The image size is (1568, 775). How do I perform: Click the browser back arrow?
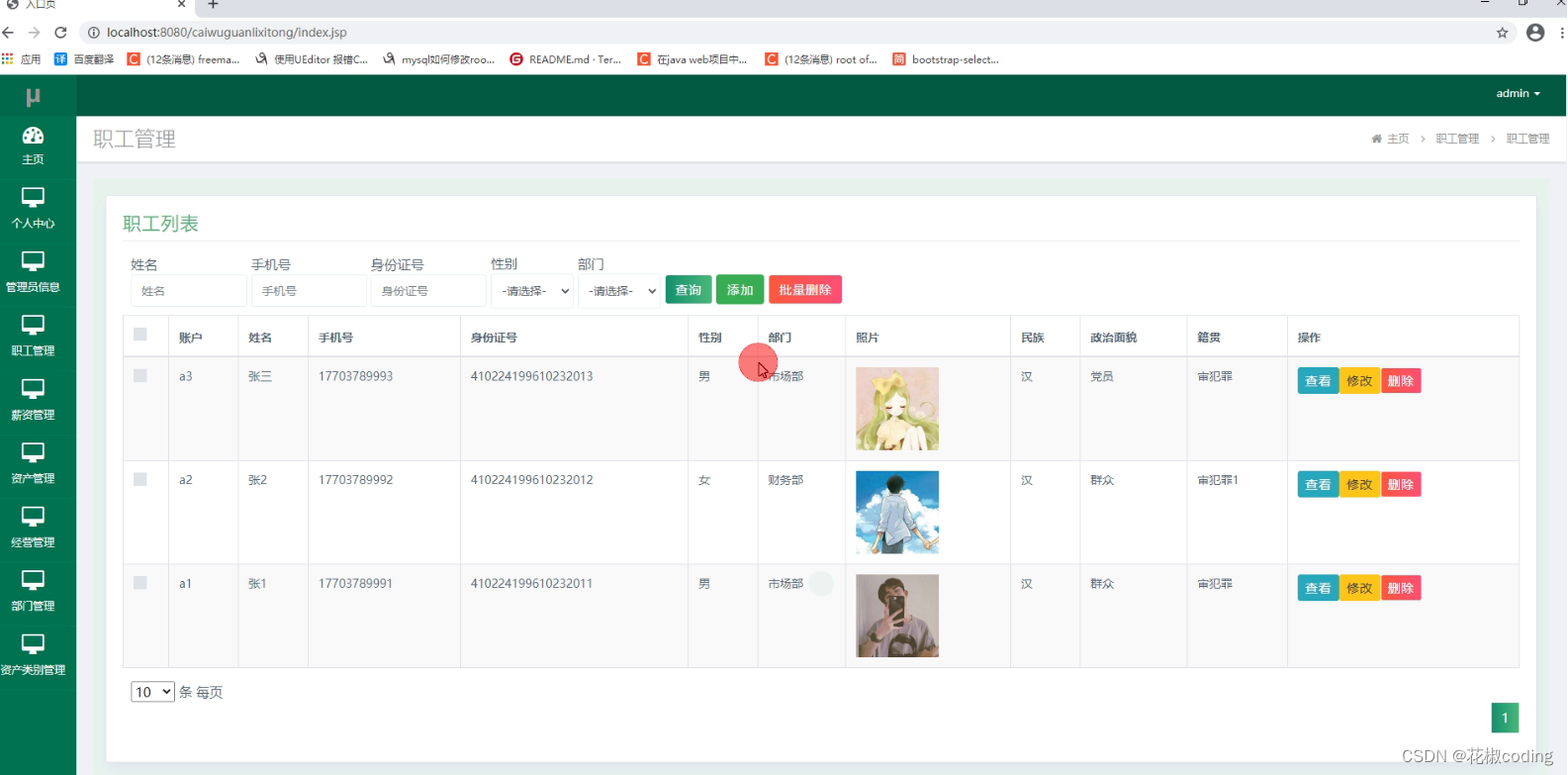[x=9, y=33]
